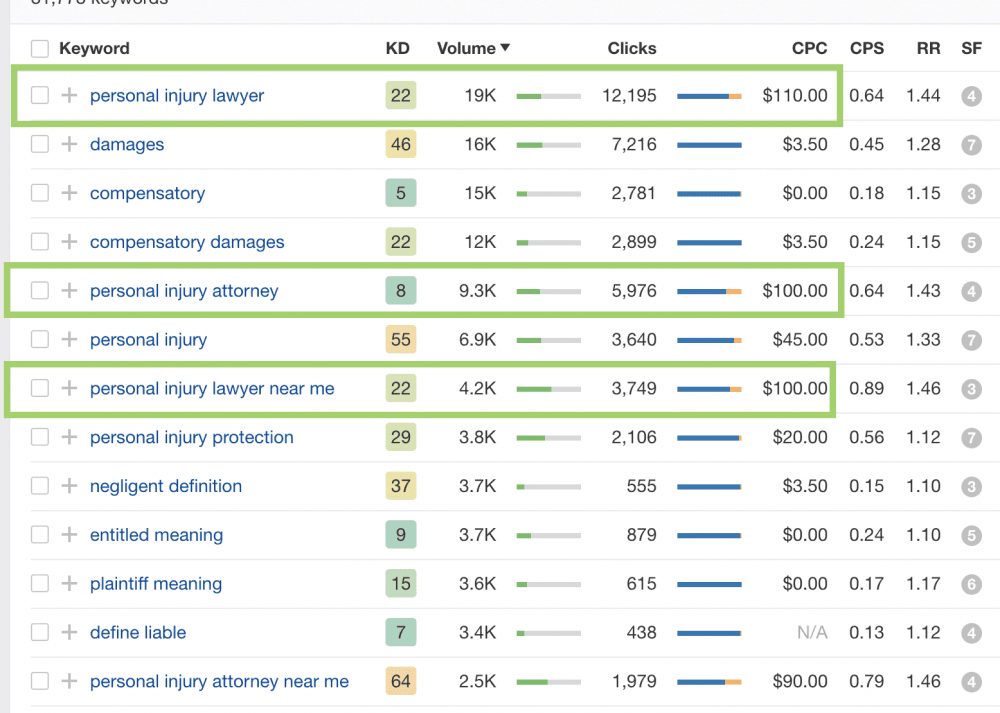Click the plus icon beside 'personal injury lawyer'
The height and width of the screenshot is (713, 1000).
69,95
